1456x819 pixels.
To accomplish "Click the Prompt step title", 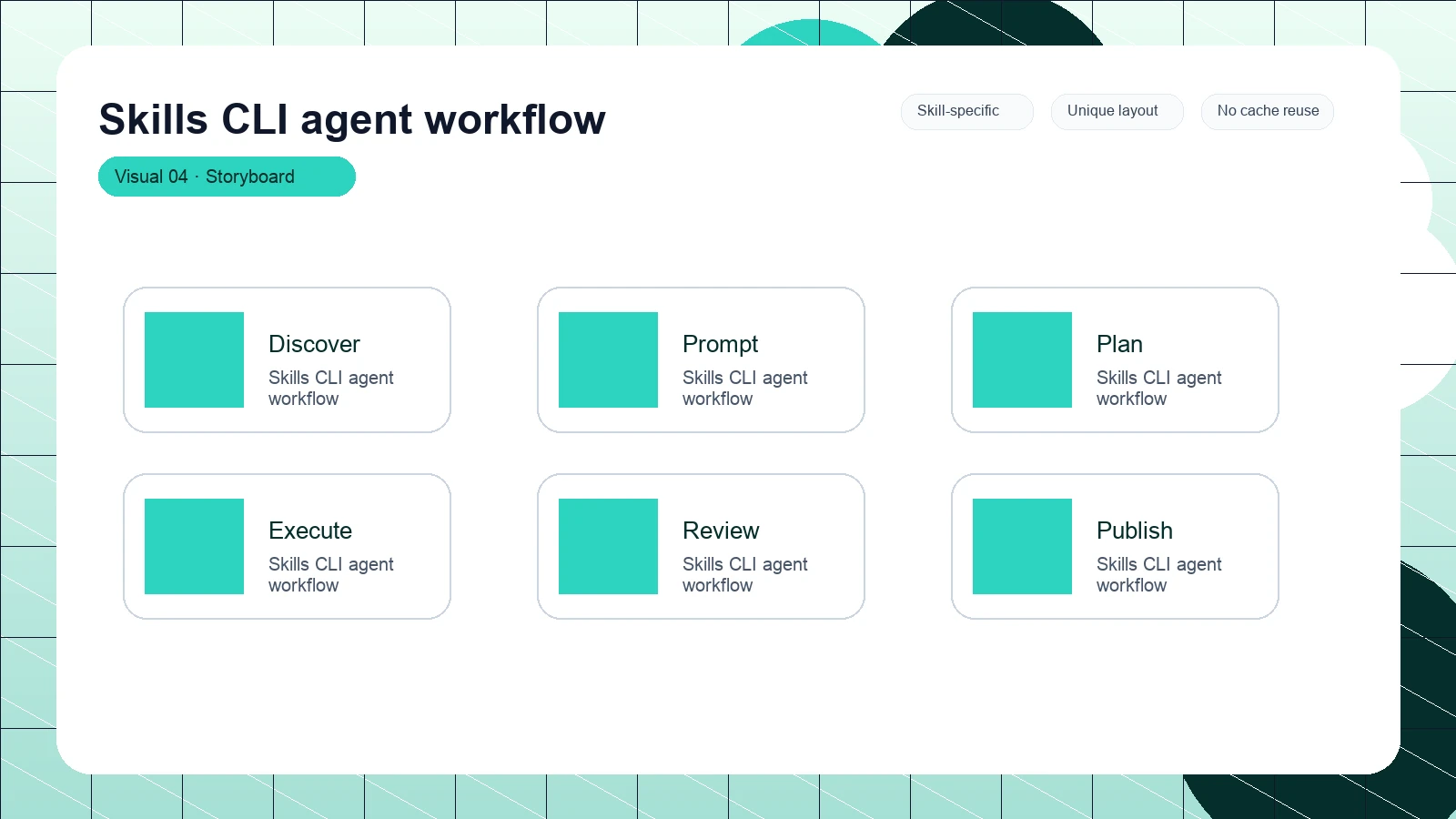I will [x=720, y=344].
